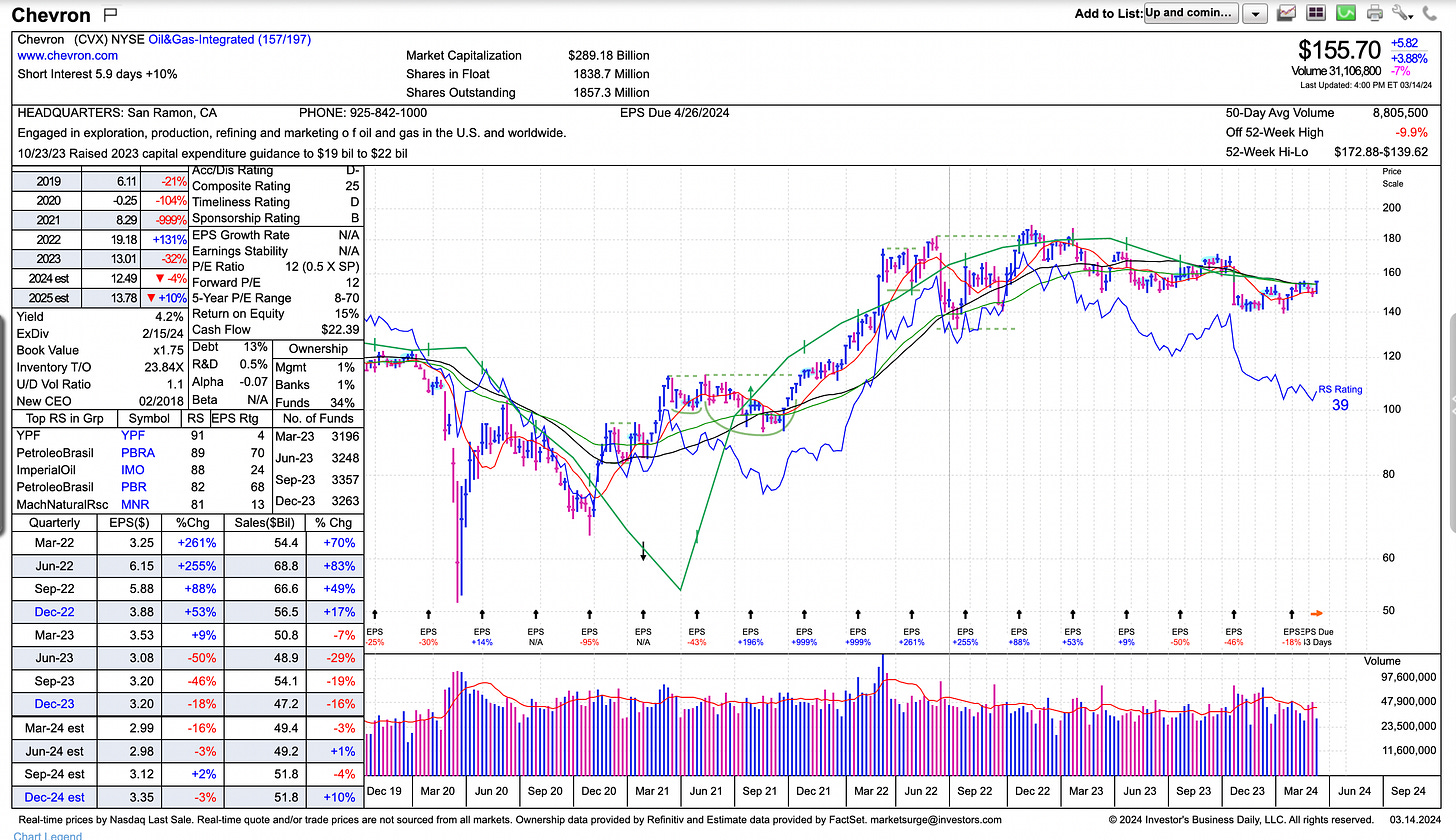Click the 97,600,000 volume scale value
This screenshot has width=1456, height=840.
tap(1408, 678)
